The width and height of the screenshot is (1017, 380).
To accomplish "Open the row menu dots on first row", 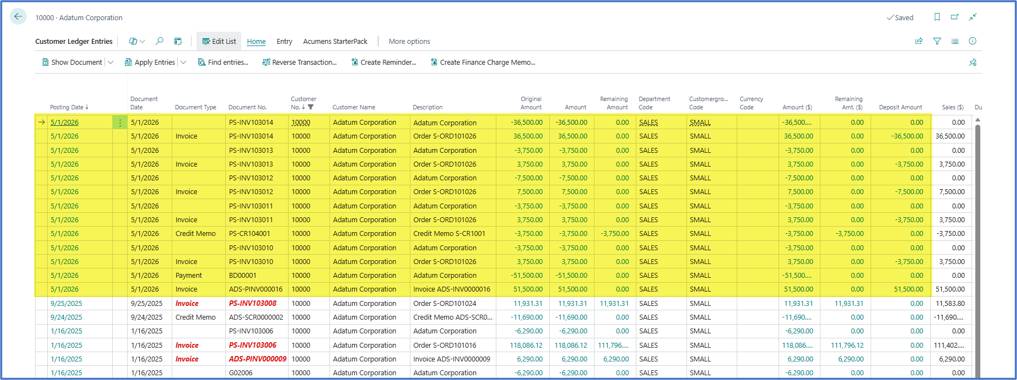I will 120,122.
